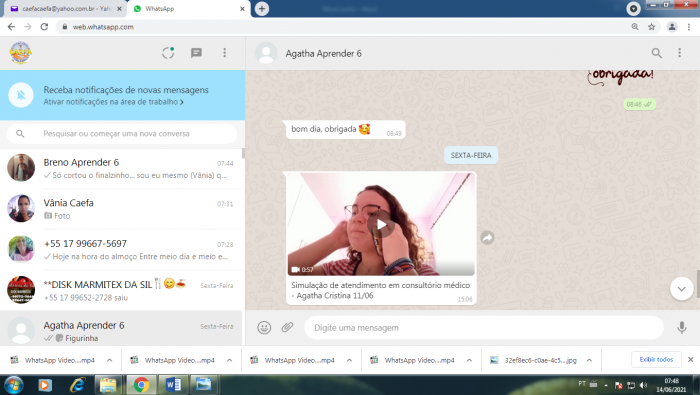This screenshot has width=700, height=395.
Task: Open Word from the taskbar
Action: [x=173, y=385]
